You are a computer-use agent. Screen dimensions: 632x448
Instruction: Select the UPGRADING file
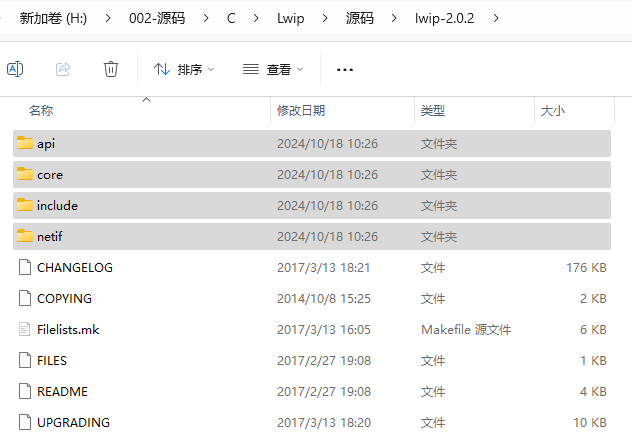[x=73, y=422]
